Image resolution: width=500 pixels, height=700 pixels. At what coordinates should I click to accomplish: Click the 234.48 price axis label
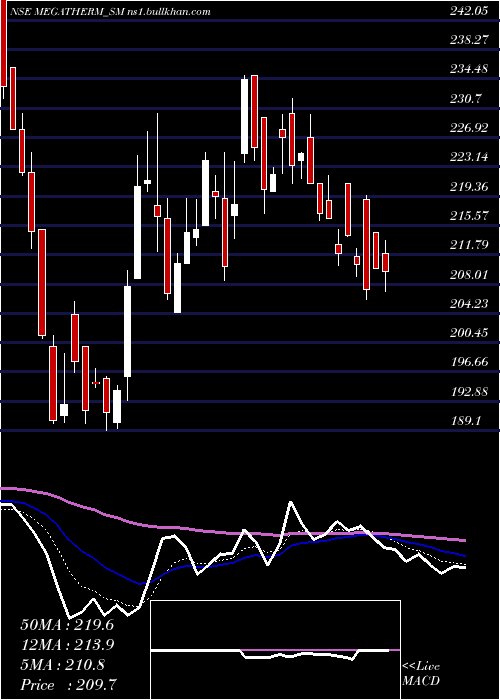[x=468, y=69]
